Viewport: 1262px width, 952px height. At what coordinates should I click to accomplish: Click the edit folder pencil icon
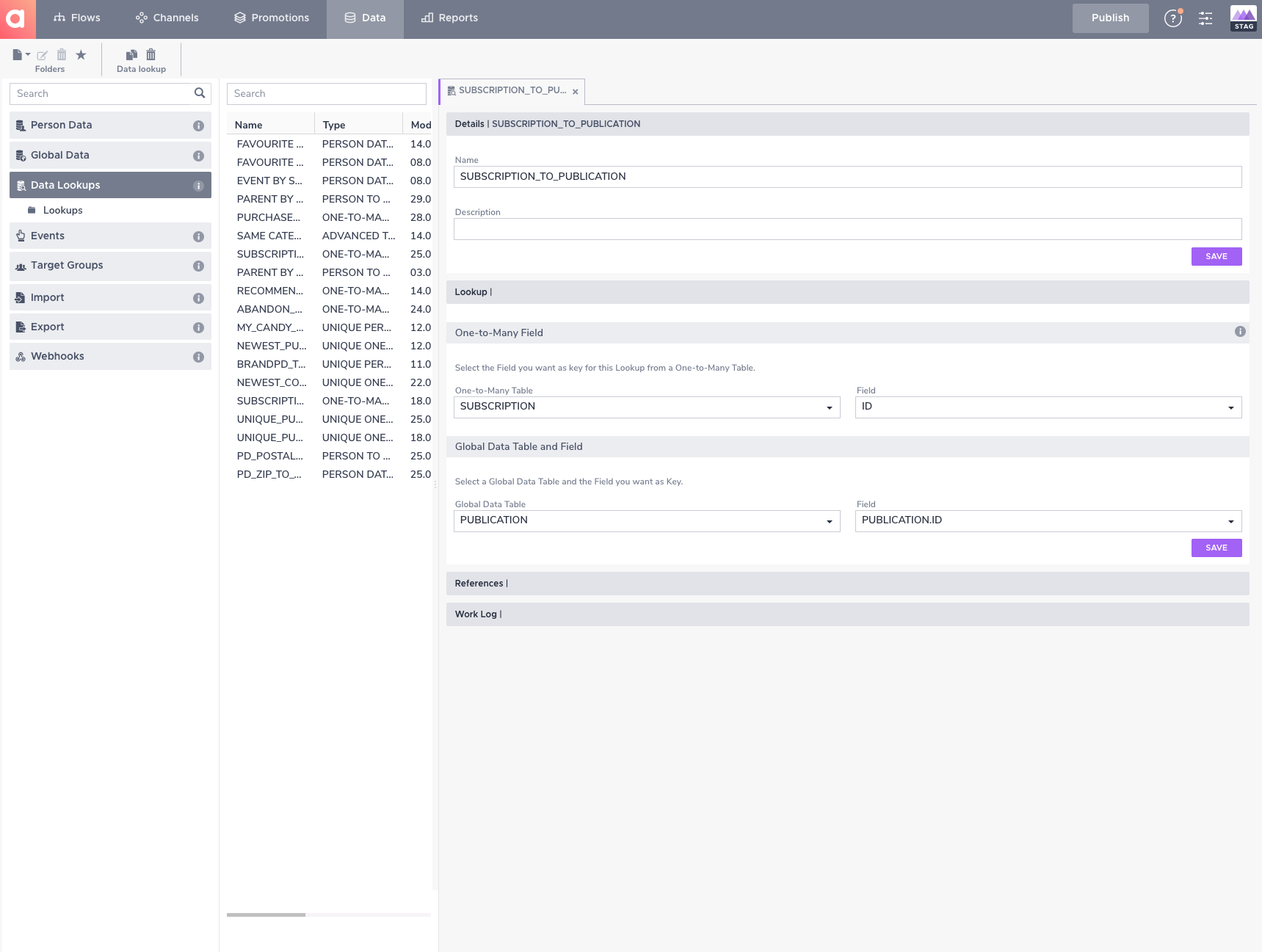pos(43,55)
